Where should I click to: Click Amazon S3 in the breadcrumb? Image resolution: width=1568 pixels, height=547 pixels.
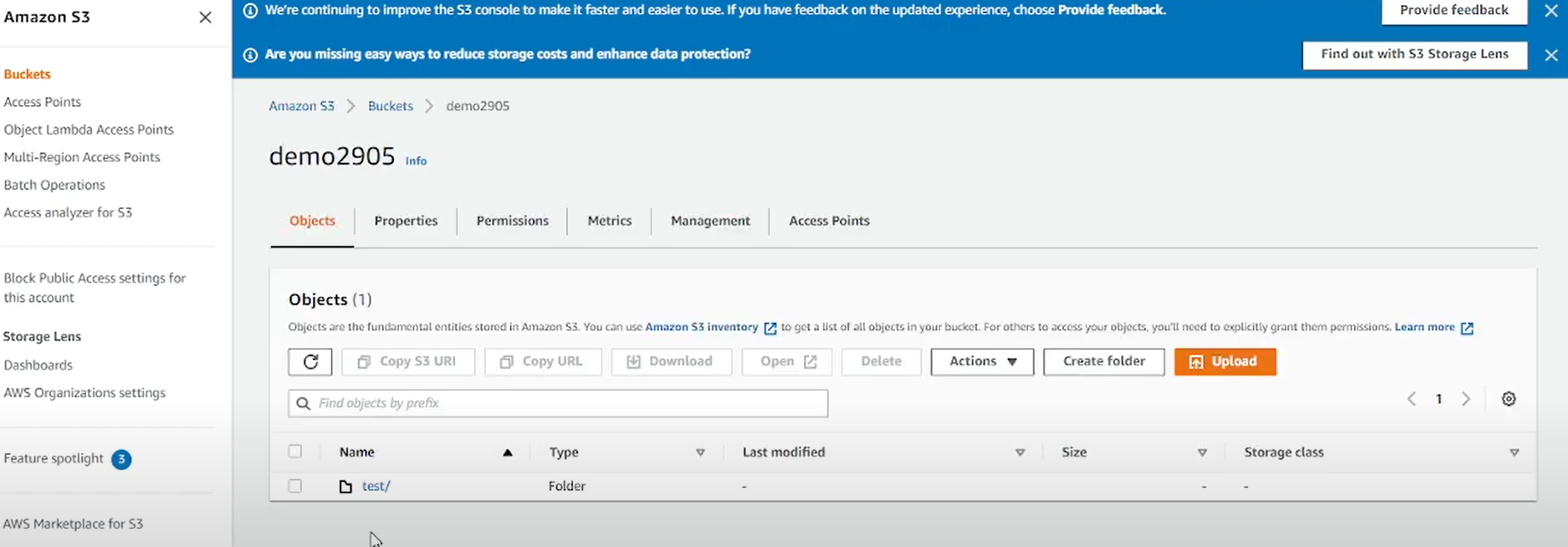(302, 107)
